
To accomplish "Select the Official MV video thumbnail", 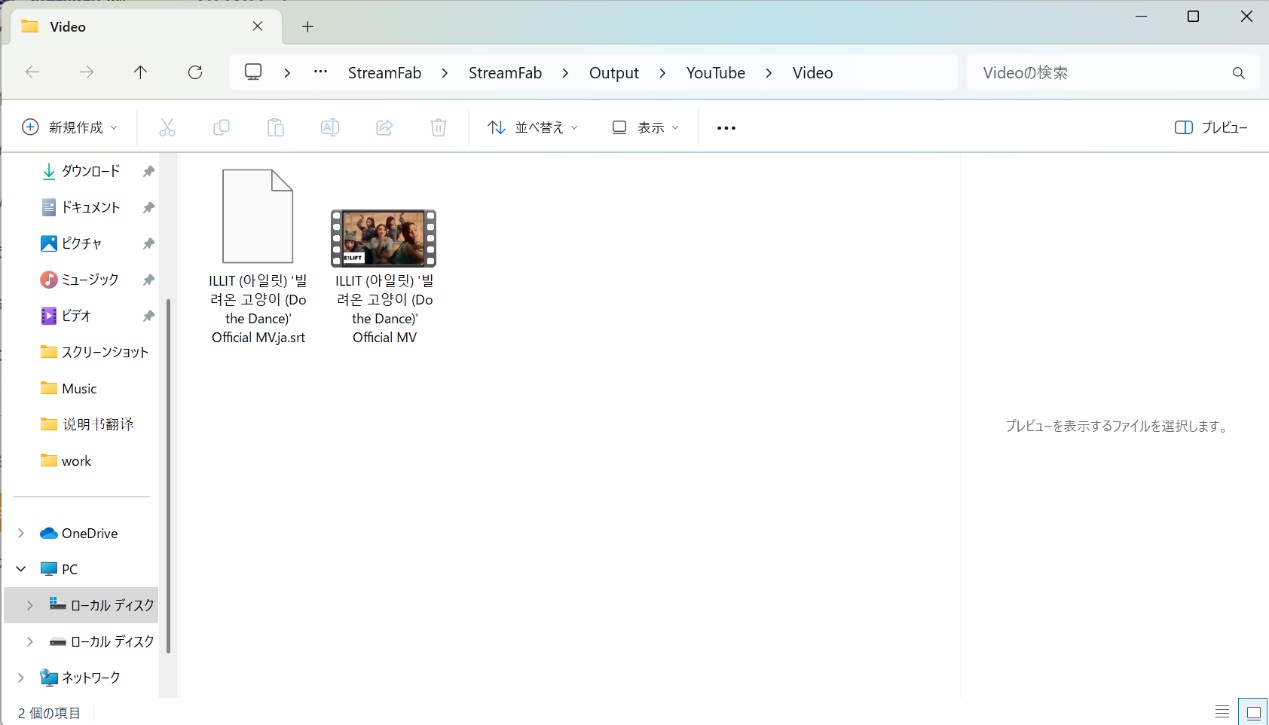I will (x=384, y=238).
